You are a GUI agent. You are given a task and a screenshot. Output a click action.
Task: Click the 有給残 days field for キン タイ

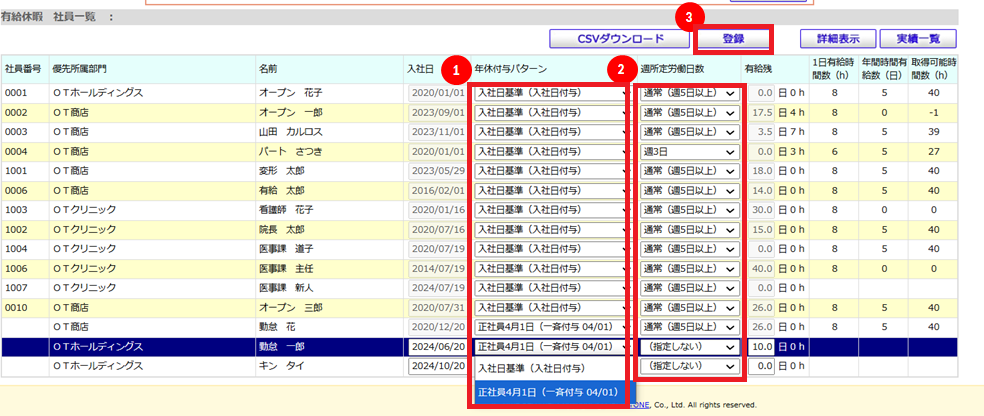point(761,366)
